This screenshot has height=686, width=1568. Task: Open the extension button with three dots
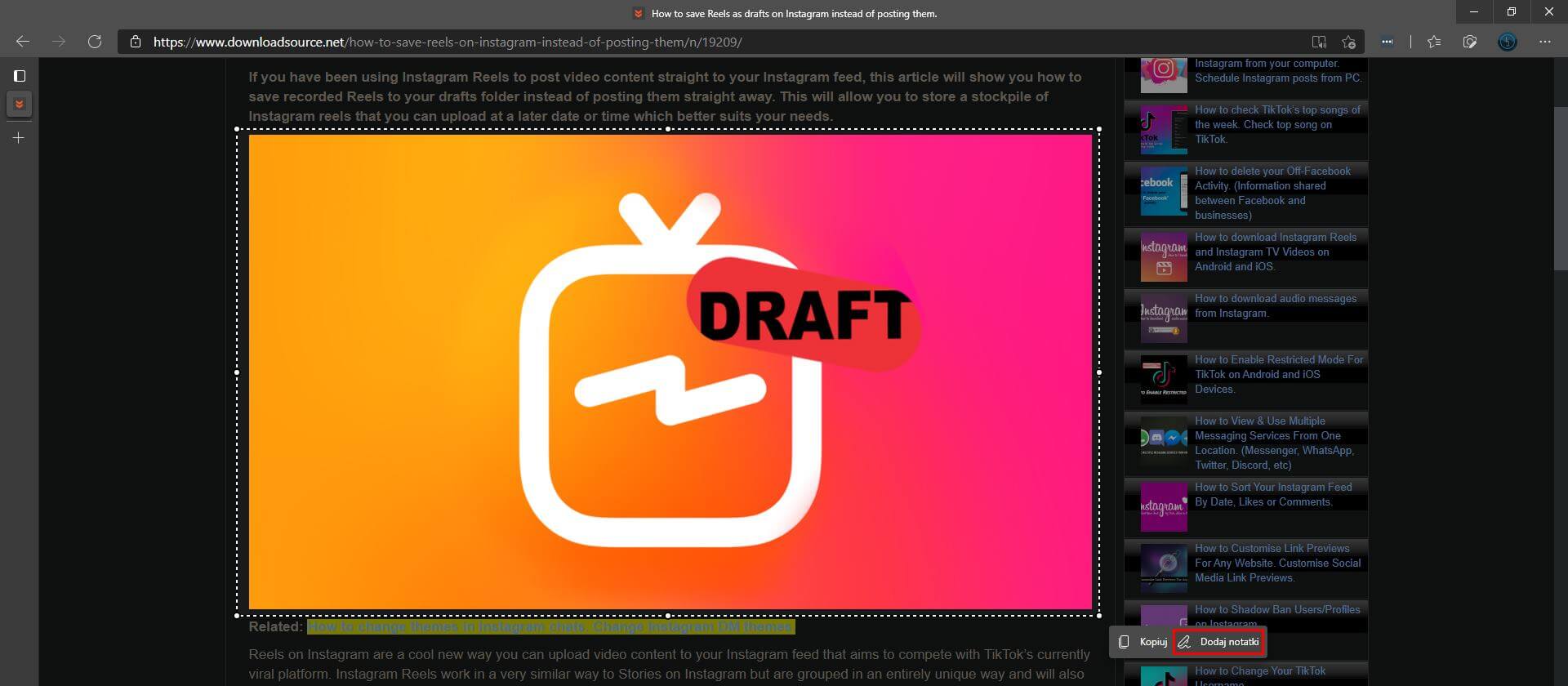[1388, 42]
